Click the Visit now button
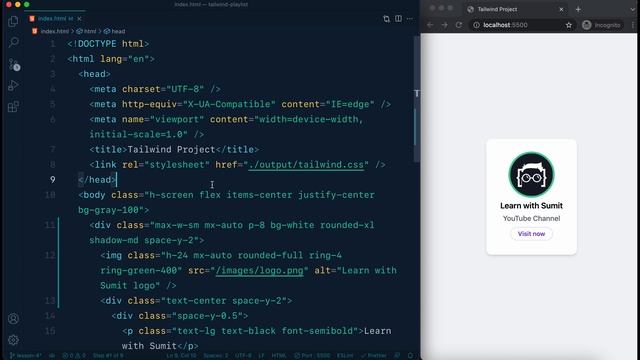 tap(531, 234)
